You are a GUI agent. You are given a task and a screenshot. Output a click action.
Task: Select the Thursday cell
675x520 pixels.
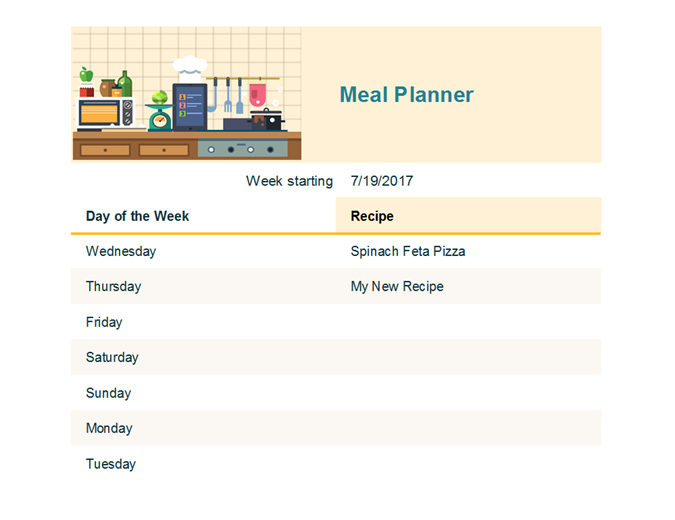click(x=113, y=286)
